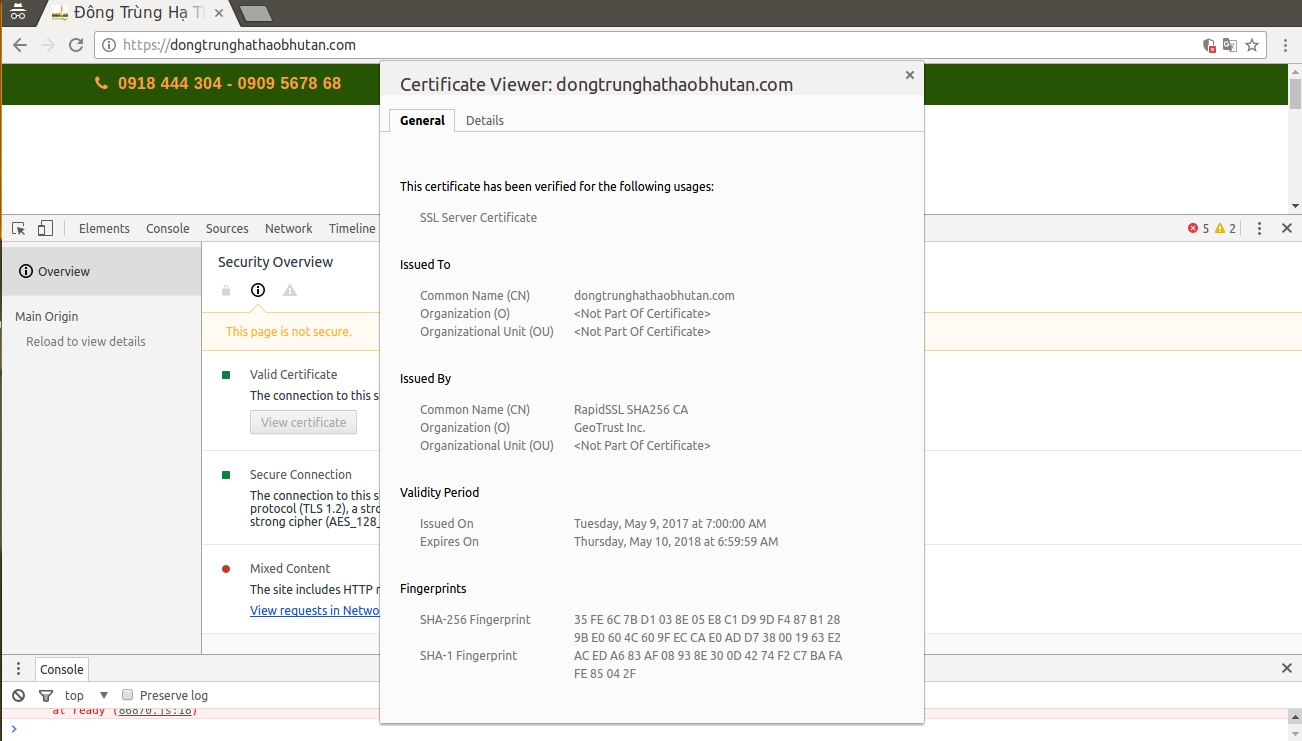Toggle the device toolbar icon
The image size is (1302, 741).
pos(45,228)
